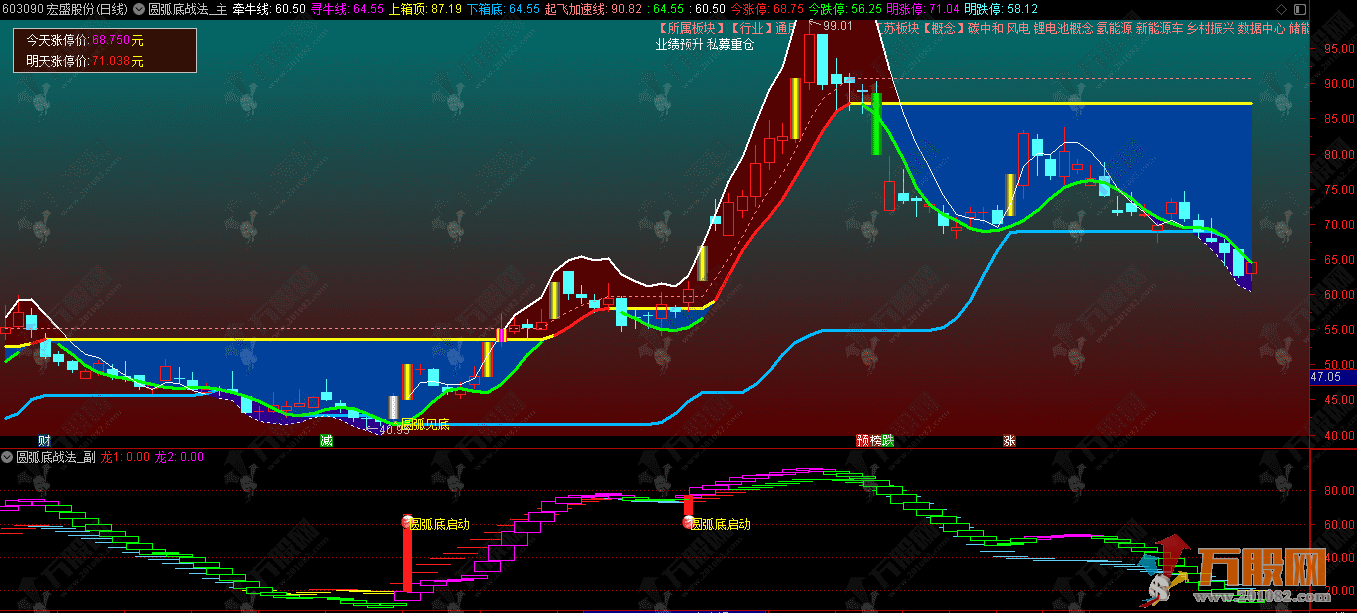Click the 碳中和 concept tag

pyautogui.click(x=986, y=27)
